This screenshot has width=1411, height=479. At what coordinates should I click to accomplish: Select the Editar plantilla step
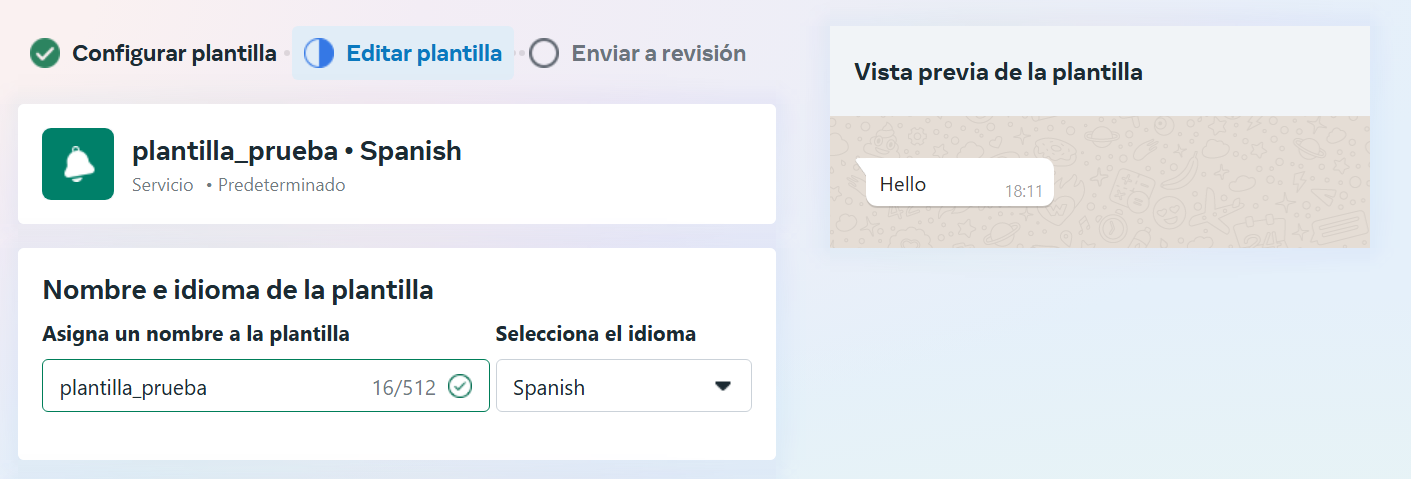424,53
